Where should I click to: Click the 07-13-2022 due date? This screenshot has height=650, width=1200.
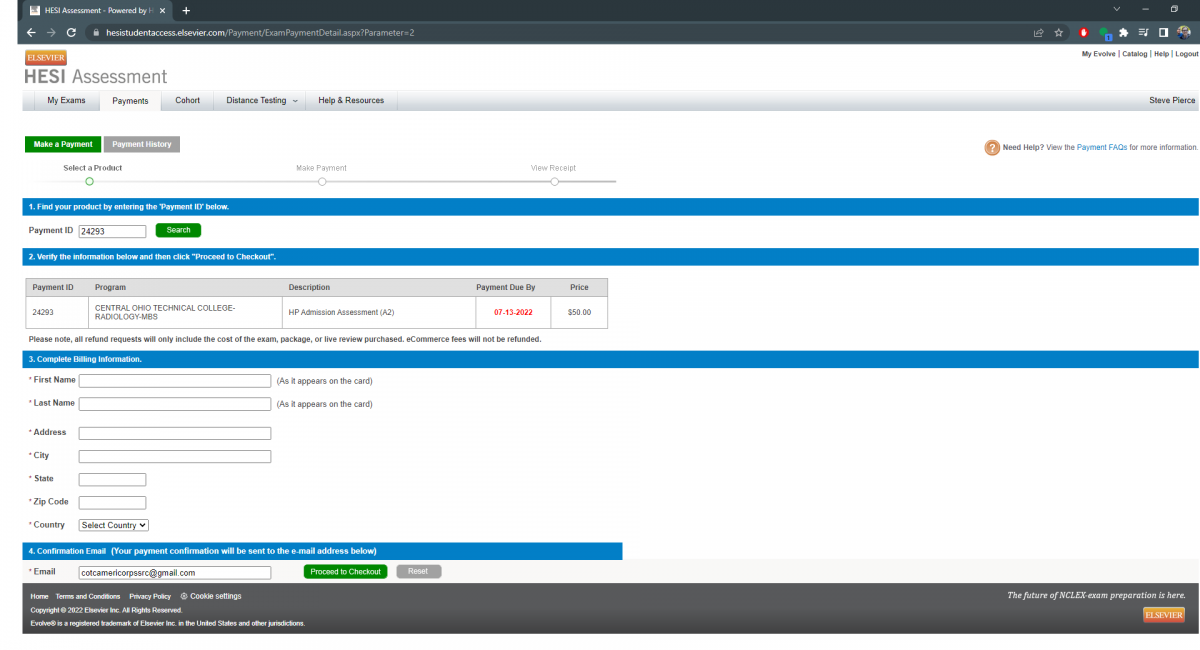click(x=513, y=312)
